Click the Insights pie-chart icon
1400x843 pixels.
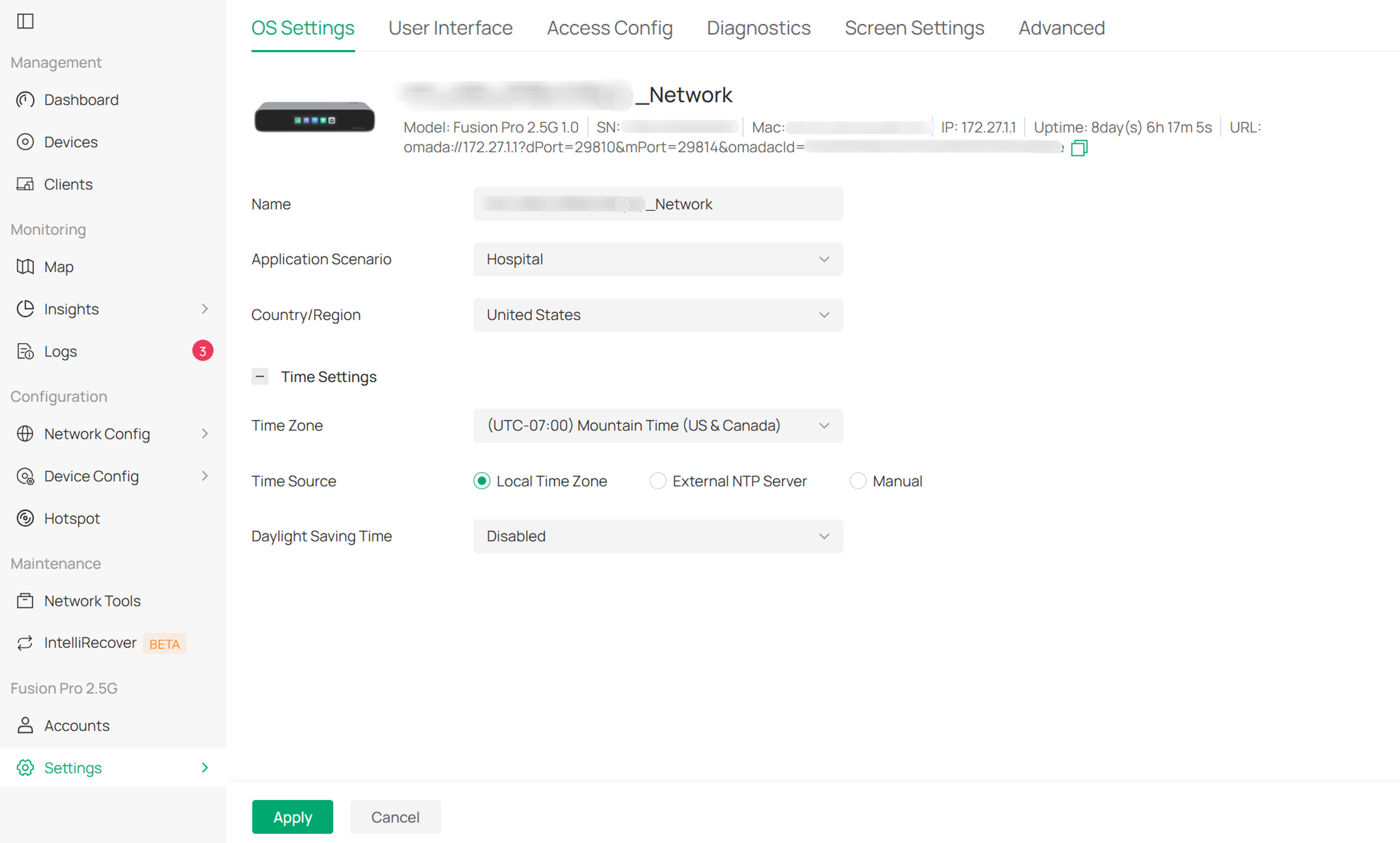click(x=25, y=309)
